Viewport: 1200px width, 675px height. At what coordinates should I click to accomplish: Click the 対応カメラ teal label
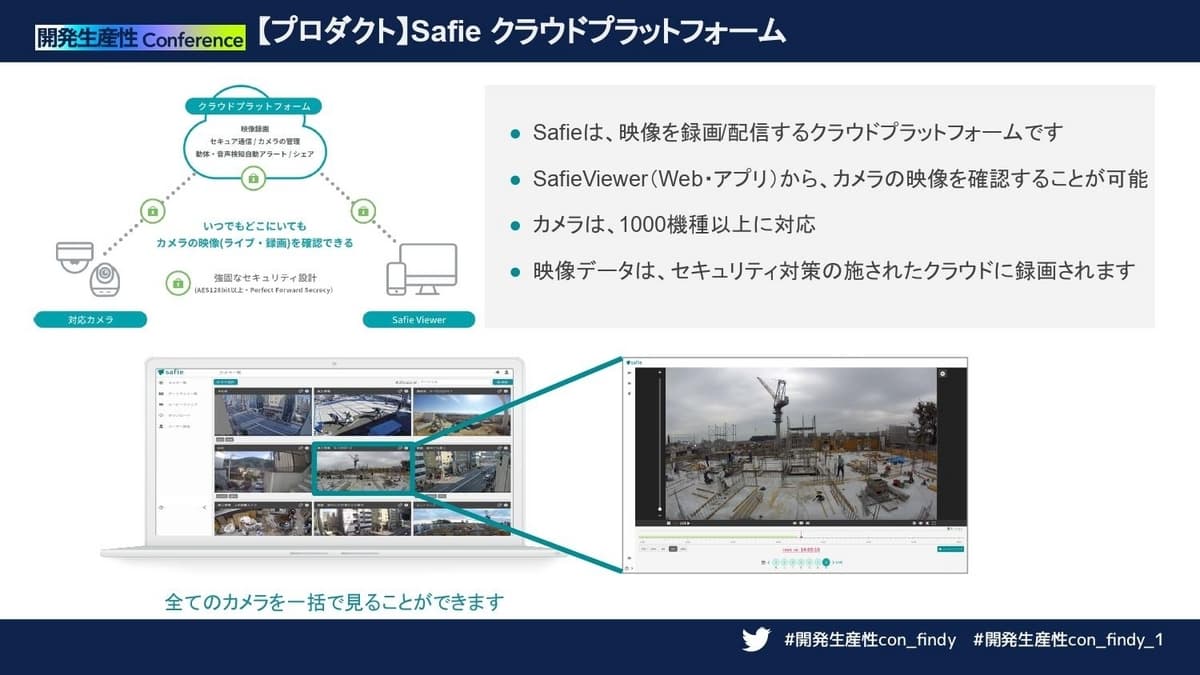click(90, 320)
